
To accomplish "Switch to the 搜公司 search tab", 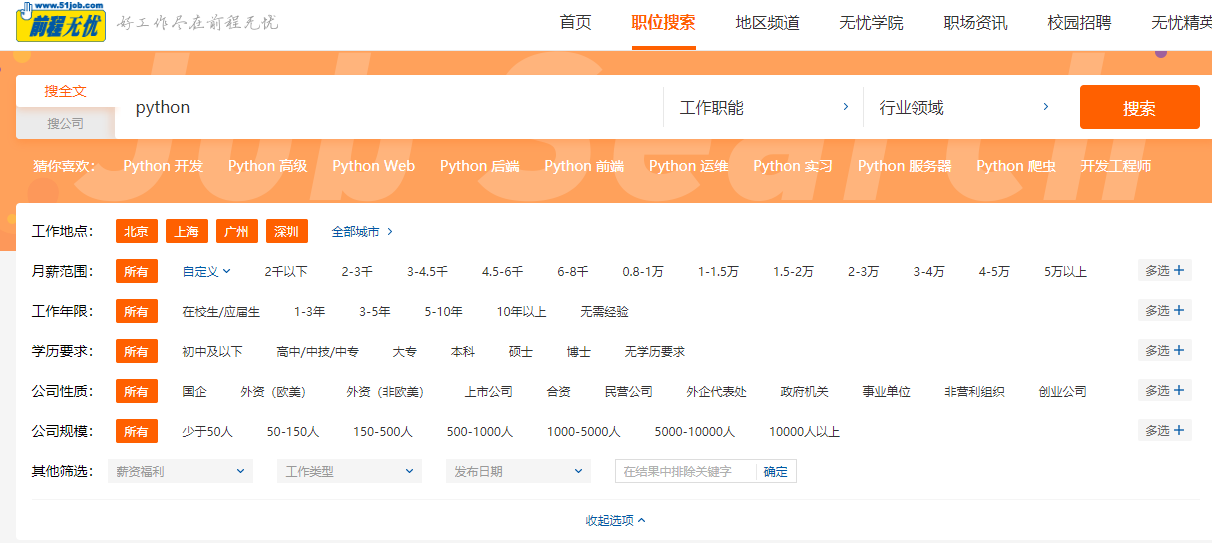I will point(65,124).
